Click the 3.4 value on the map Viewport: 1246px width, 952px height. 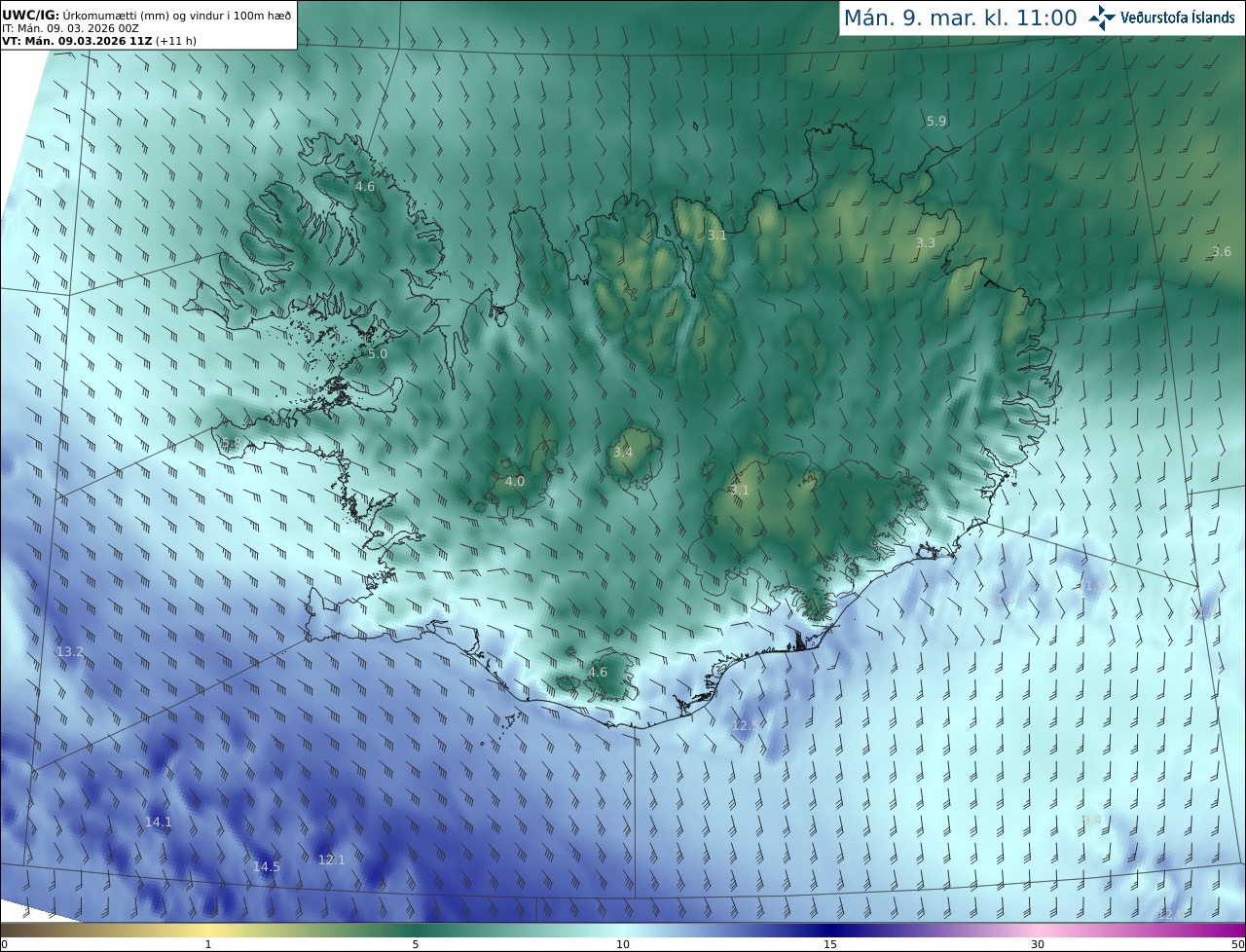click(x=623, y=452)
